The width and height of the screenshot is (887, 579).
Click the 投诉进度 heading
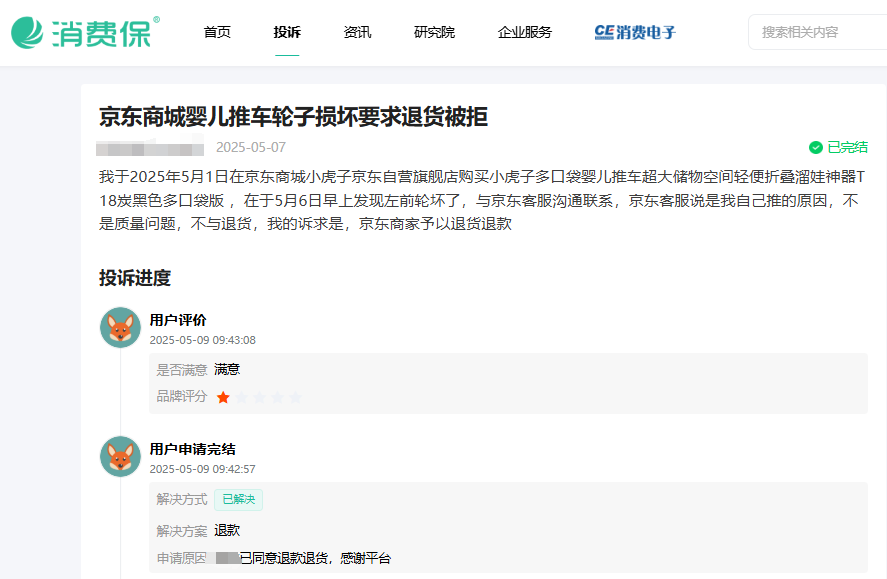pyautogui.click(x=135, y=278)
